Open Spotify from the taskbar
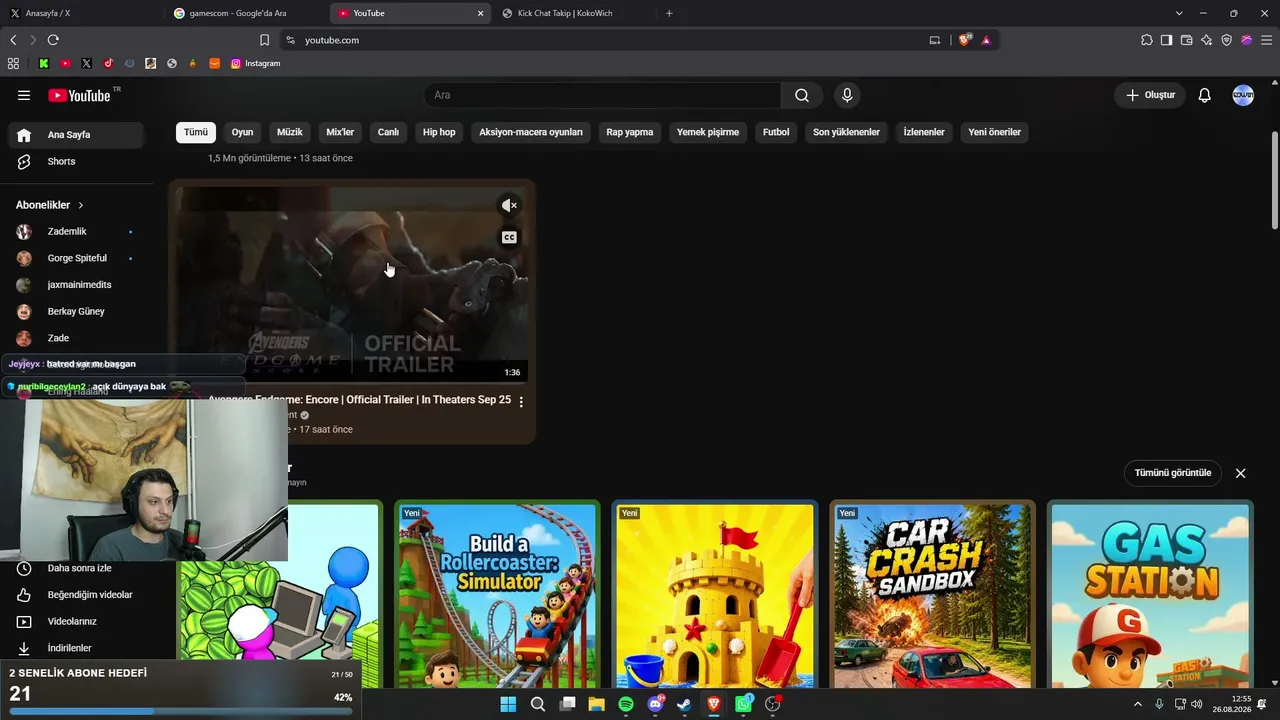This screenshot has width=1280, height=720. pyautogui.click(x=626, y=704)
